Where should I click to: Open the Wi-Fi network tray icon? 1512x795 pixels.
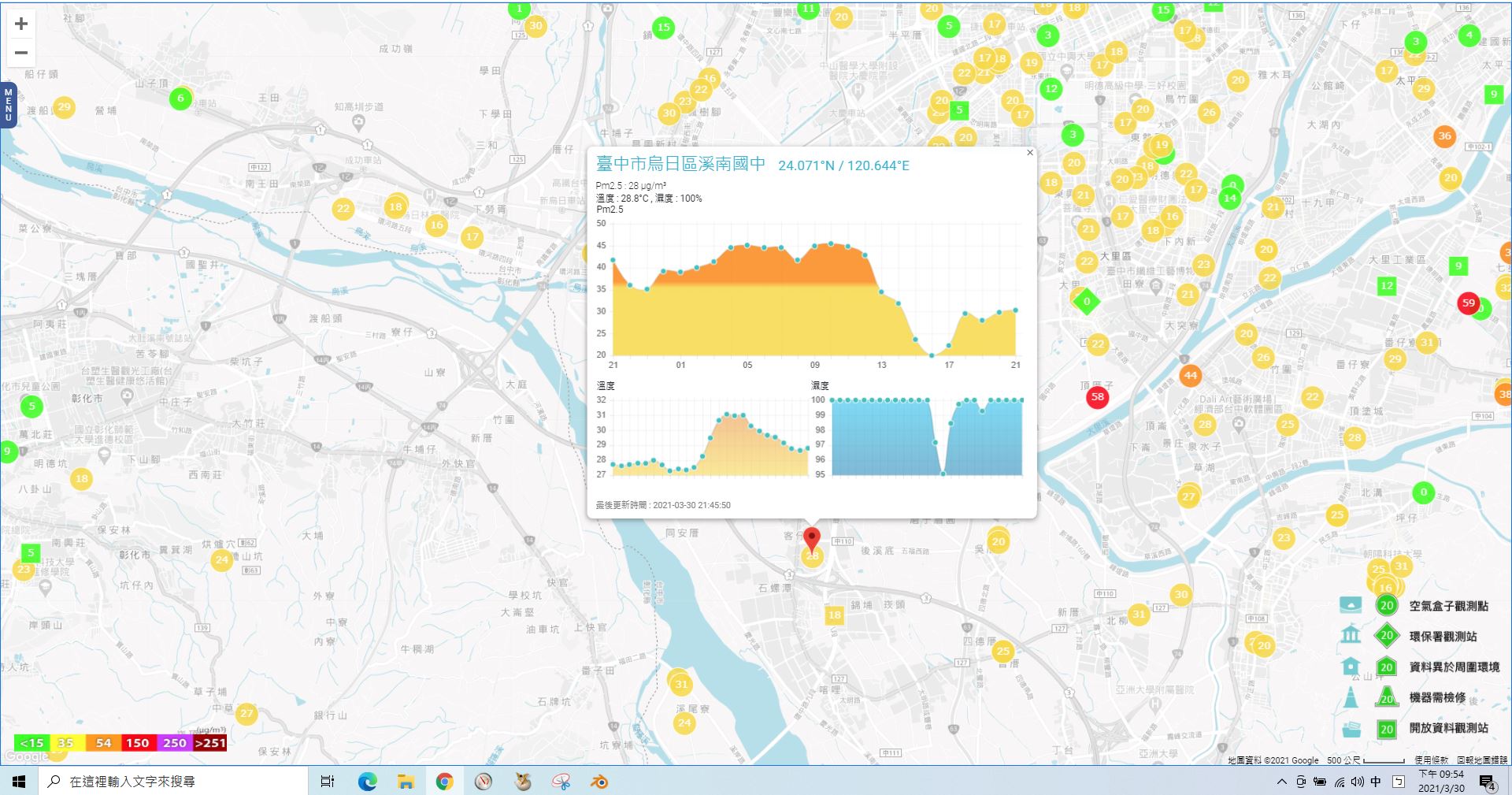(1339, 782)
